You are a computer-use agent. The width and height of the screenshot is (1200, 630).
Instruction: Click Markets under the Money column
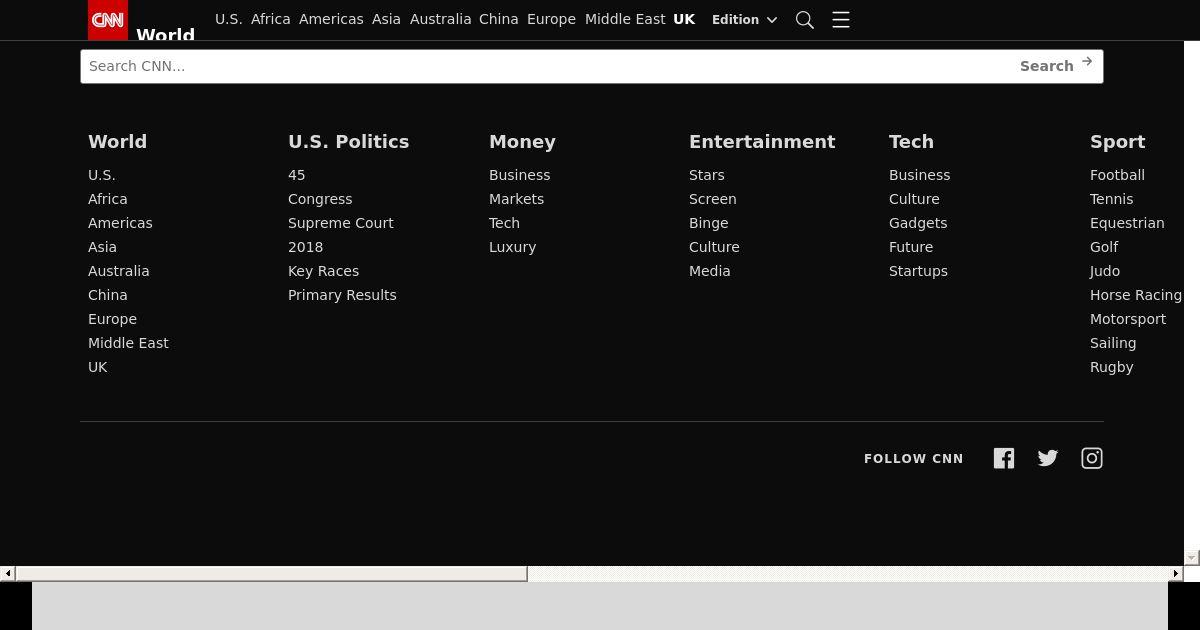516,199
